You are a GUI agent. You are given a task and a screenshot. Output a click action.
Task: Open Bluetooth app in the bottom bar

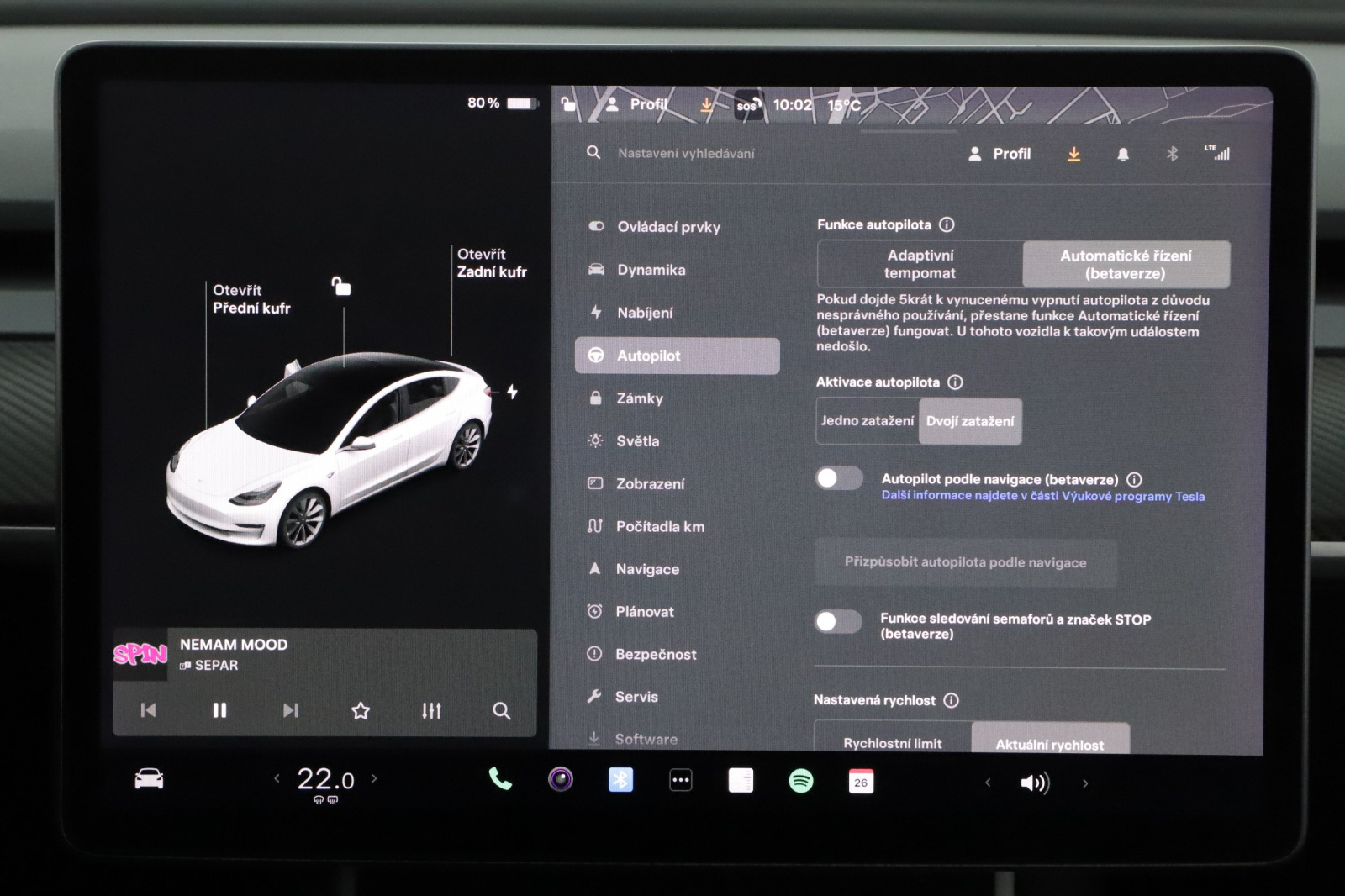pyautogui.click(x=620, y=780)
